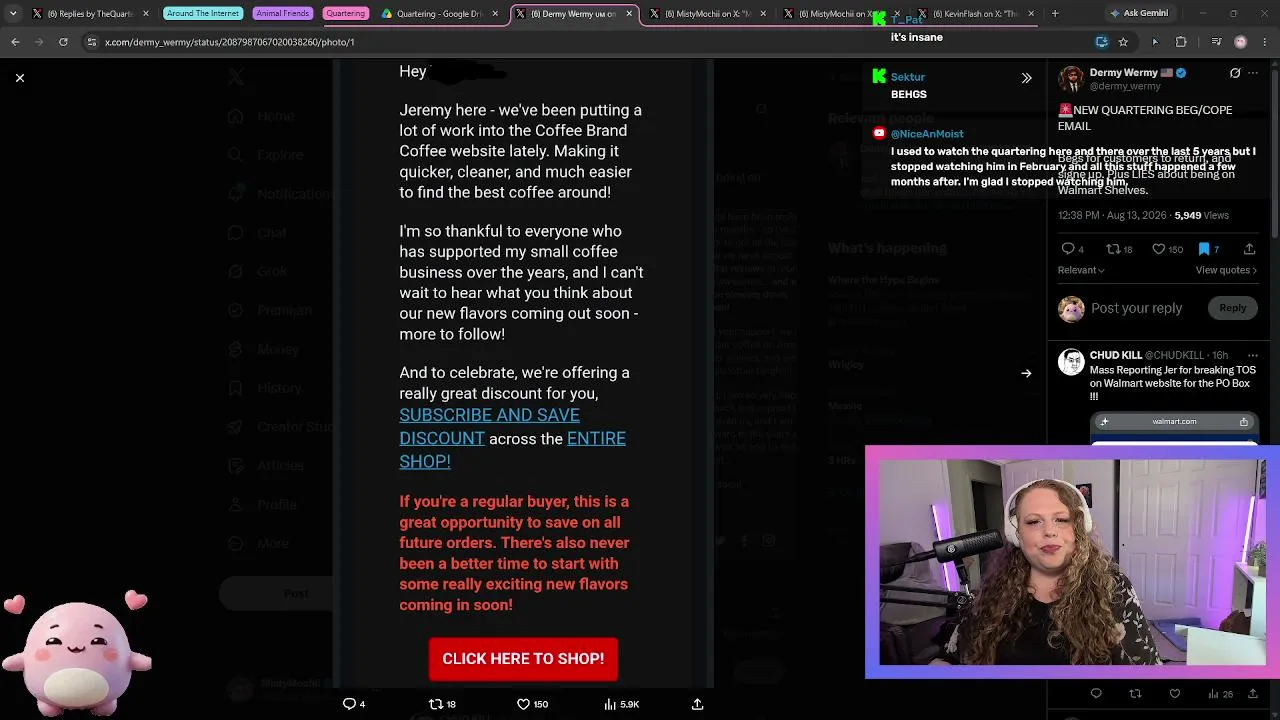The height and width of the screenshot is (720, 1280).
Task: Close the Quartering - Google Drive tab
Action: [495, 14]
